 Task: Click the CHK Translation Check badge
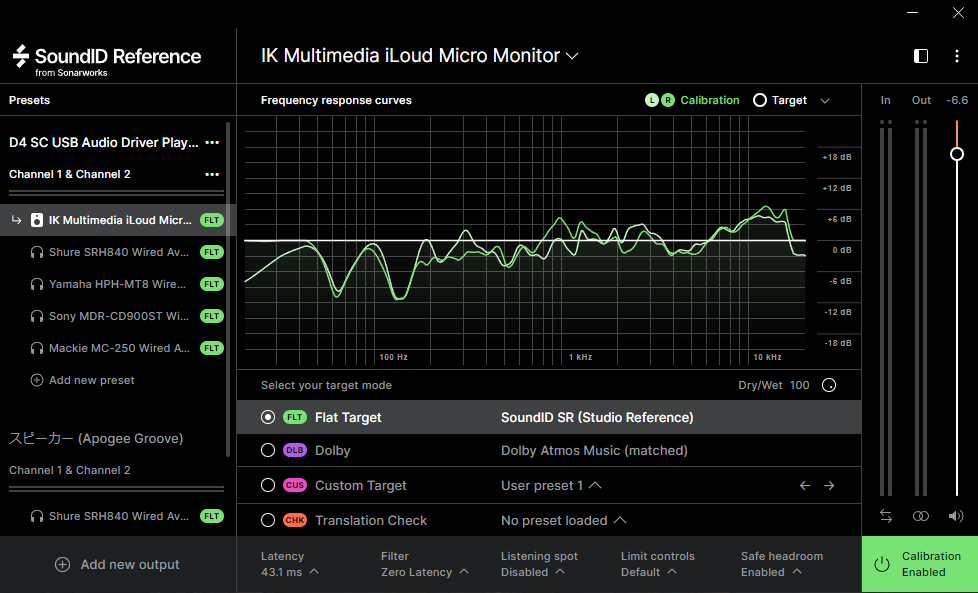click(295, 520)
